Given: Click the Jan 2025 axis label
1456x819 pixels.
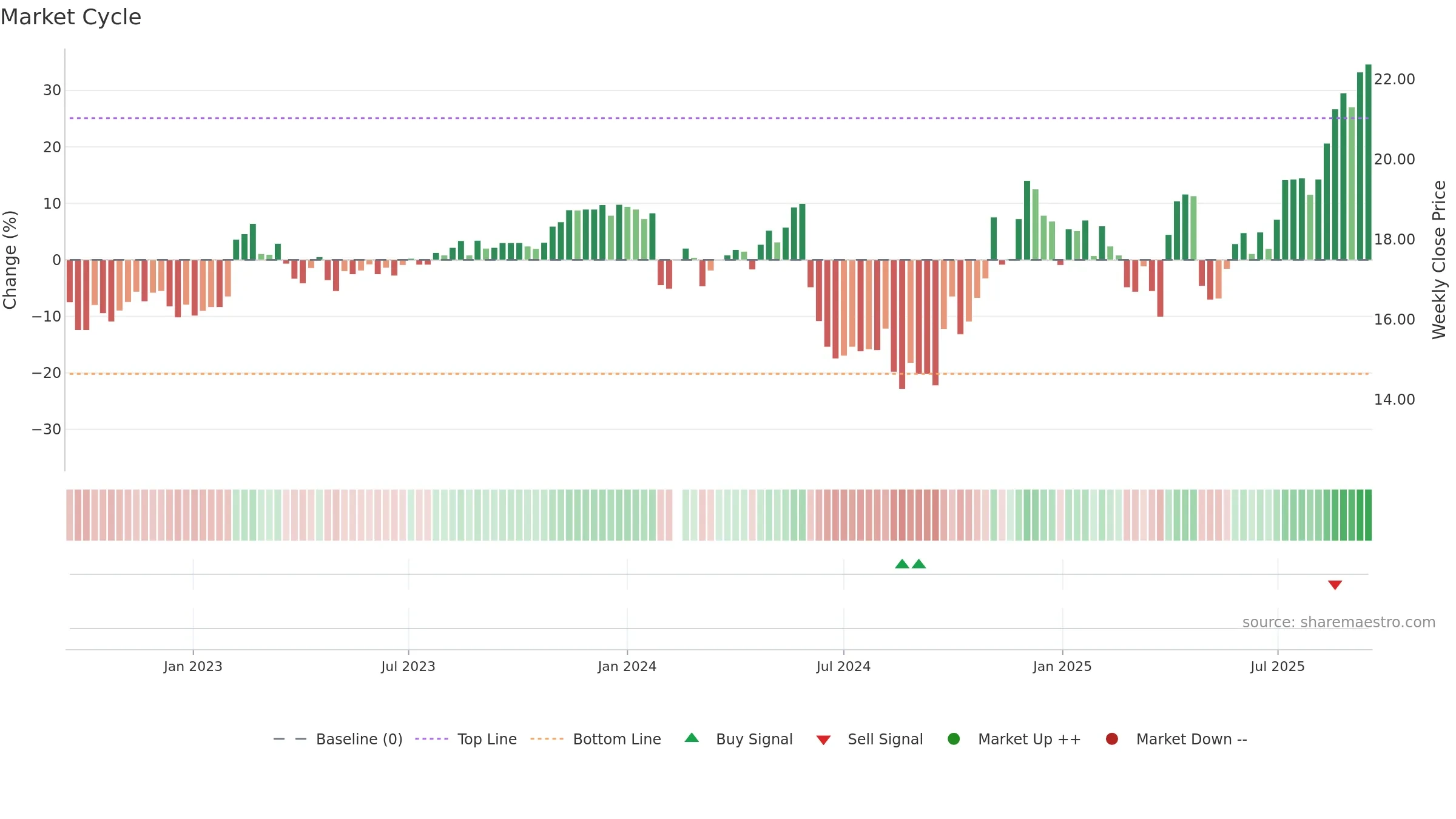Looking at the screenshot, I should (x=1062, y=666).
